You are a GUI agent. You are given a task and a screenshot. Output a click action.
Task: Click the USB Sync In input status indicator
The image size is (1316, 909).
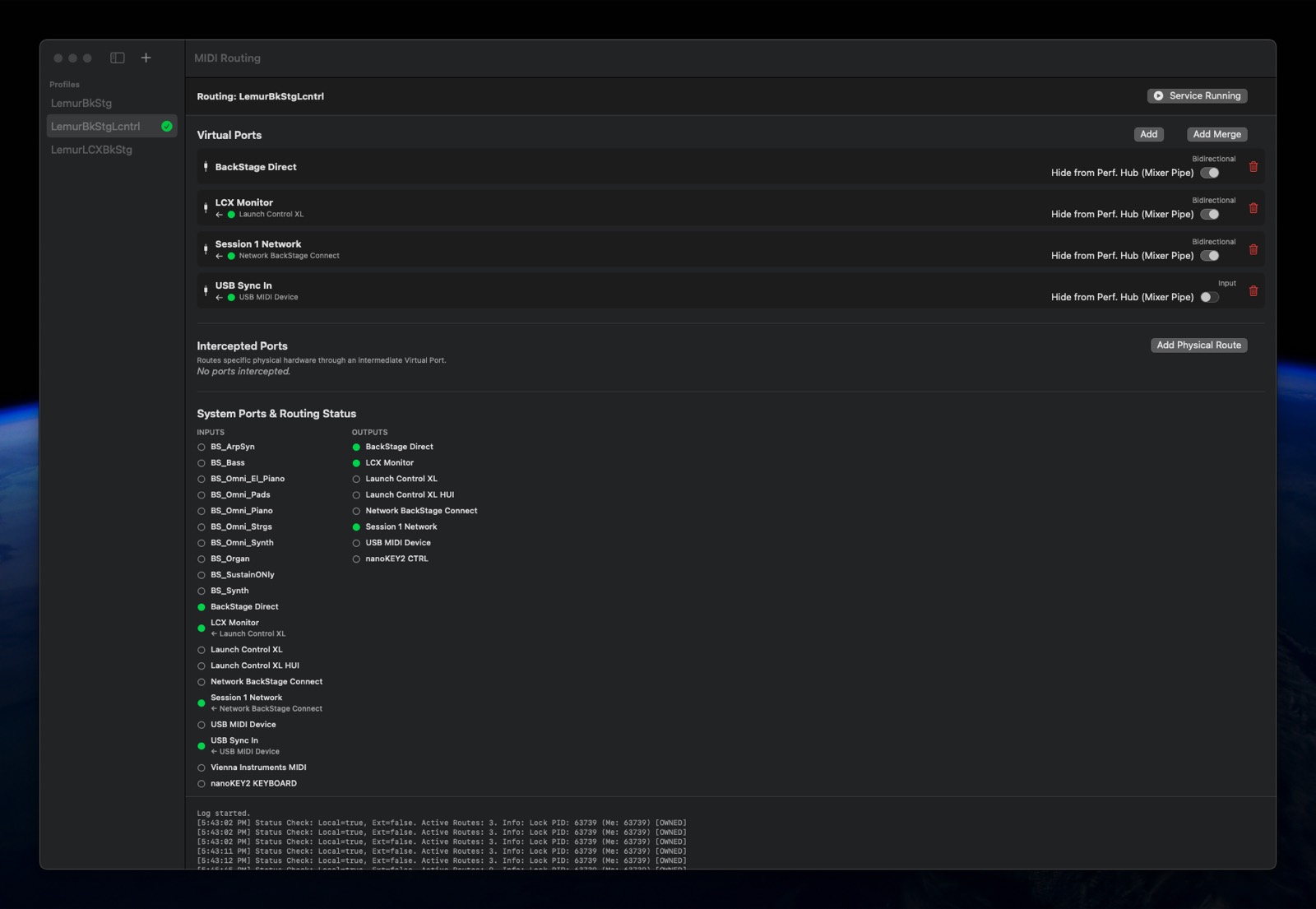click(202, 746)
